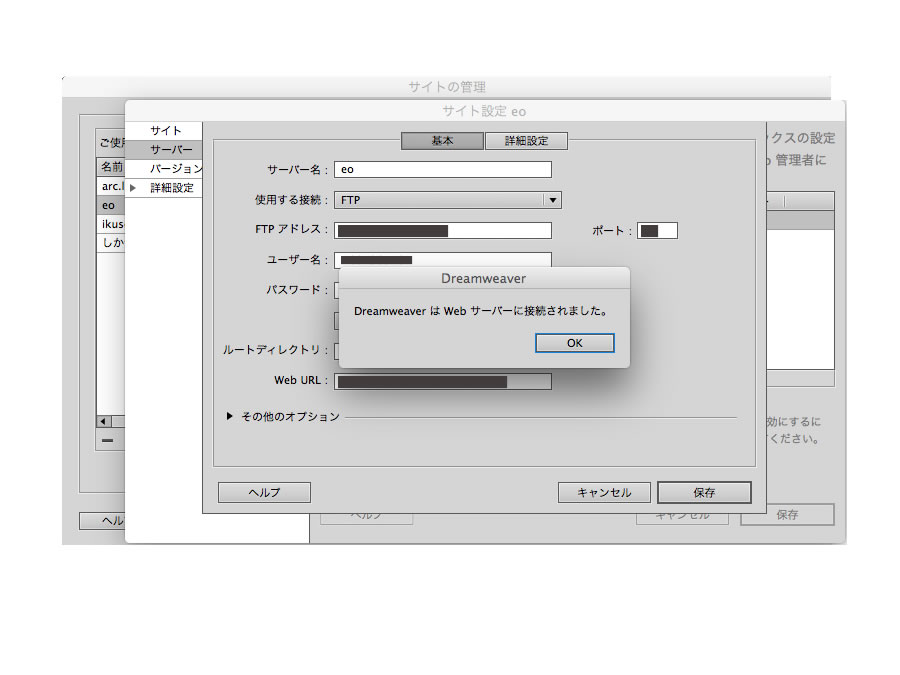Viewport: 900px width, 675px height.
Task: Select サイト in the site settings sidebar
Action: [x=164, y=130]
